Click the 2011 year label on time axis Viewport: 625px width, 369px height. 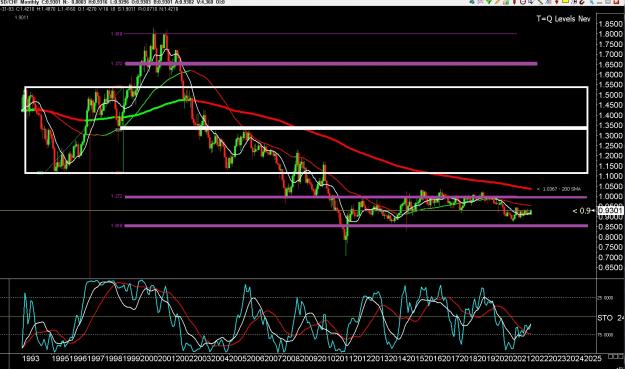tap(344, 359)
